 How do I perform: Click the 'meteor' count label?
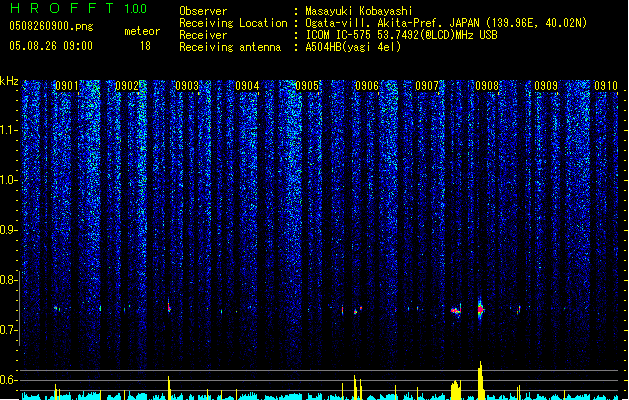pos(142,31)
